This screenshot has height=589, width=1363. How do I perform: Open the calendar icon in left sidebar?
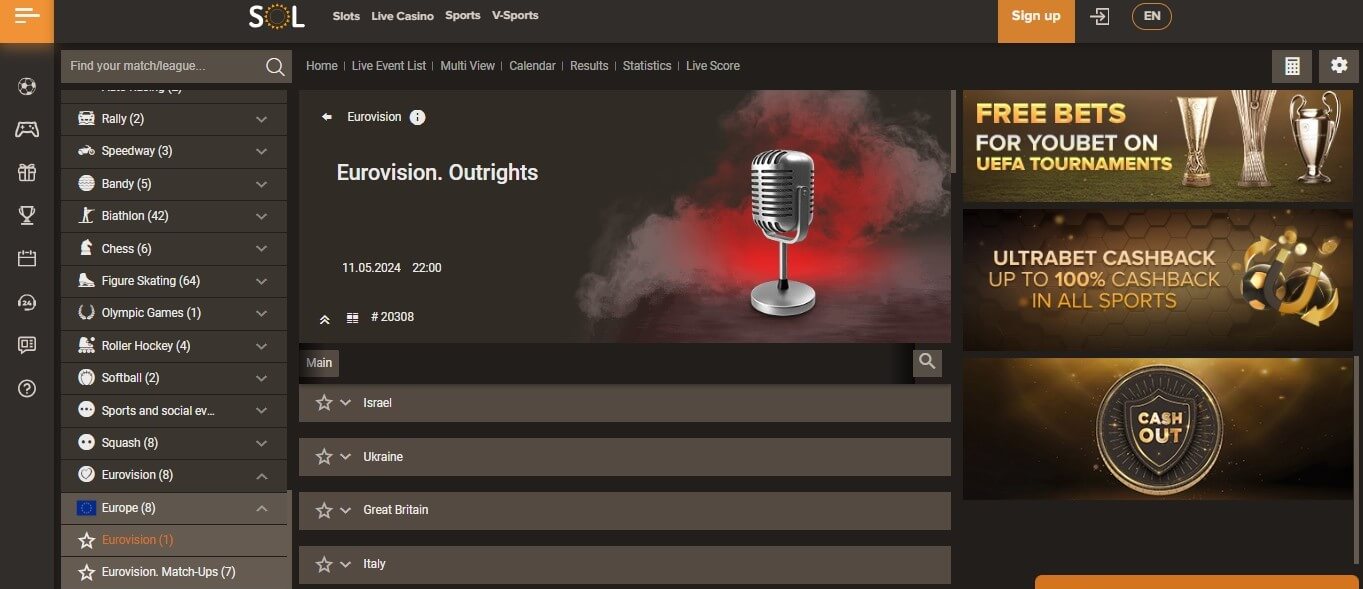click(27, 258)
